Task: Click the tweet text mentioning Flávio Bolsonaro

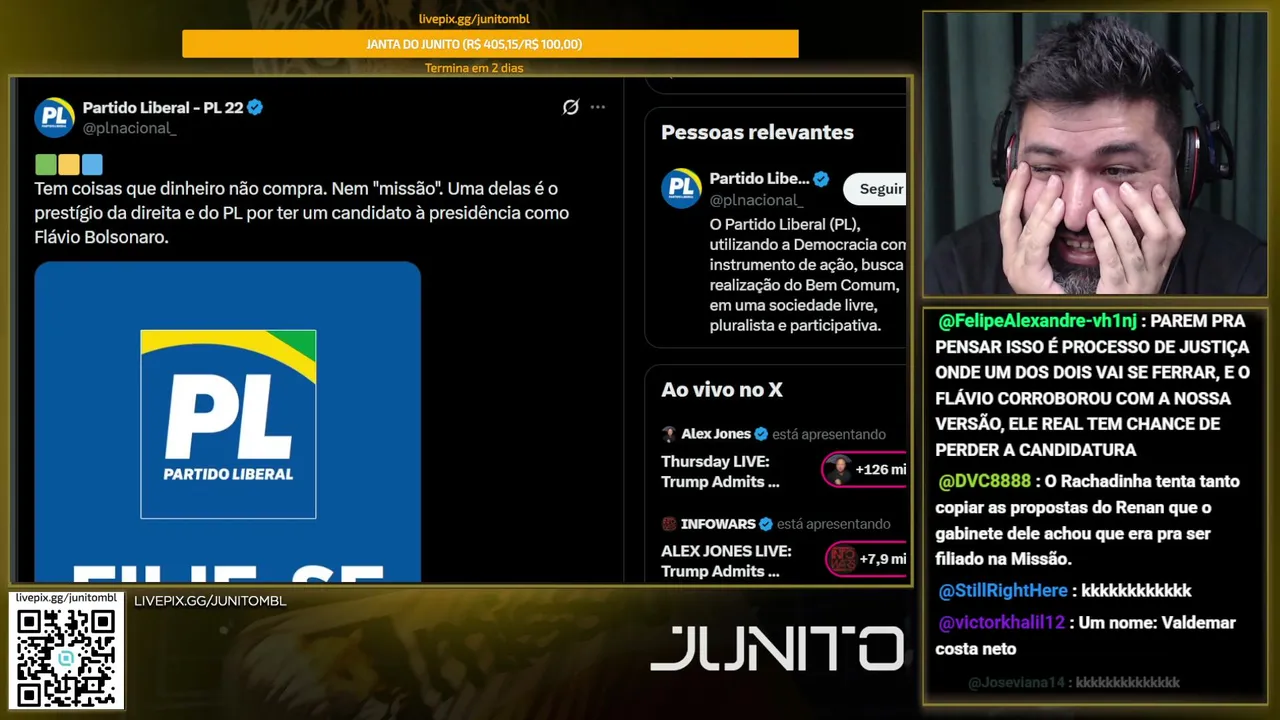Action: click(x=302, y=213)
